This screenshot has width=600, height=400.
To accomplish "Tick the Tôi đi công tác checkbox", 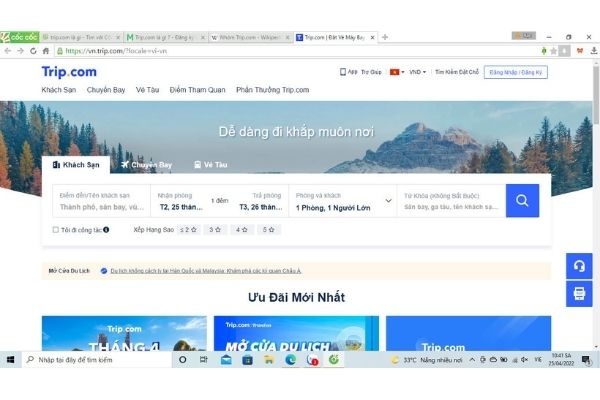I will pyautogui.click(x=55, y=230).
